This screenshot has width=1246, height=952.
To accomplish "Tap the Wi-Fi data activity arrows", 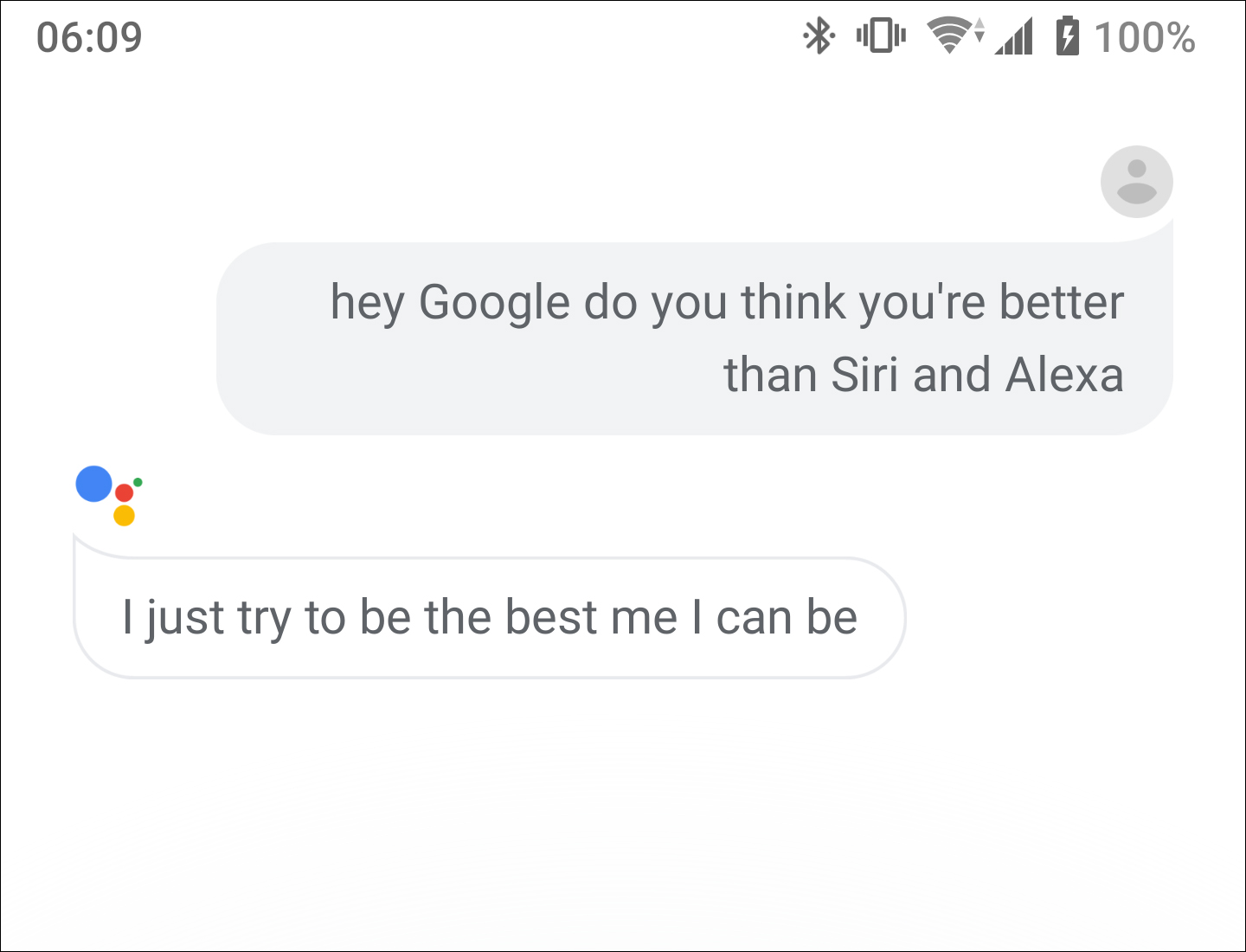I will pos(979,30).
